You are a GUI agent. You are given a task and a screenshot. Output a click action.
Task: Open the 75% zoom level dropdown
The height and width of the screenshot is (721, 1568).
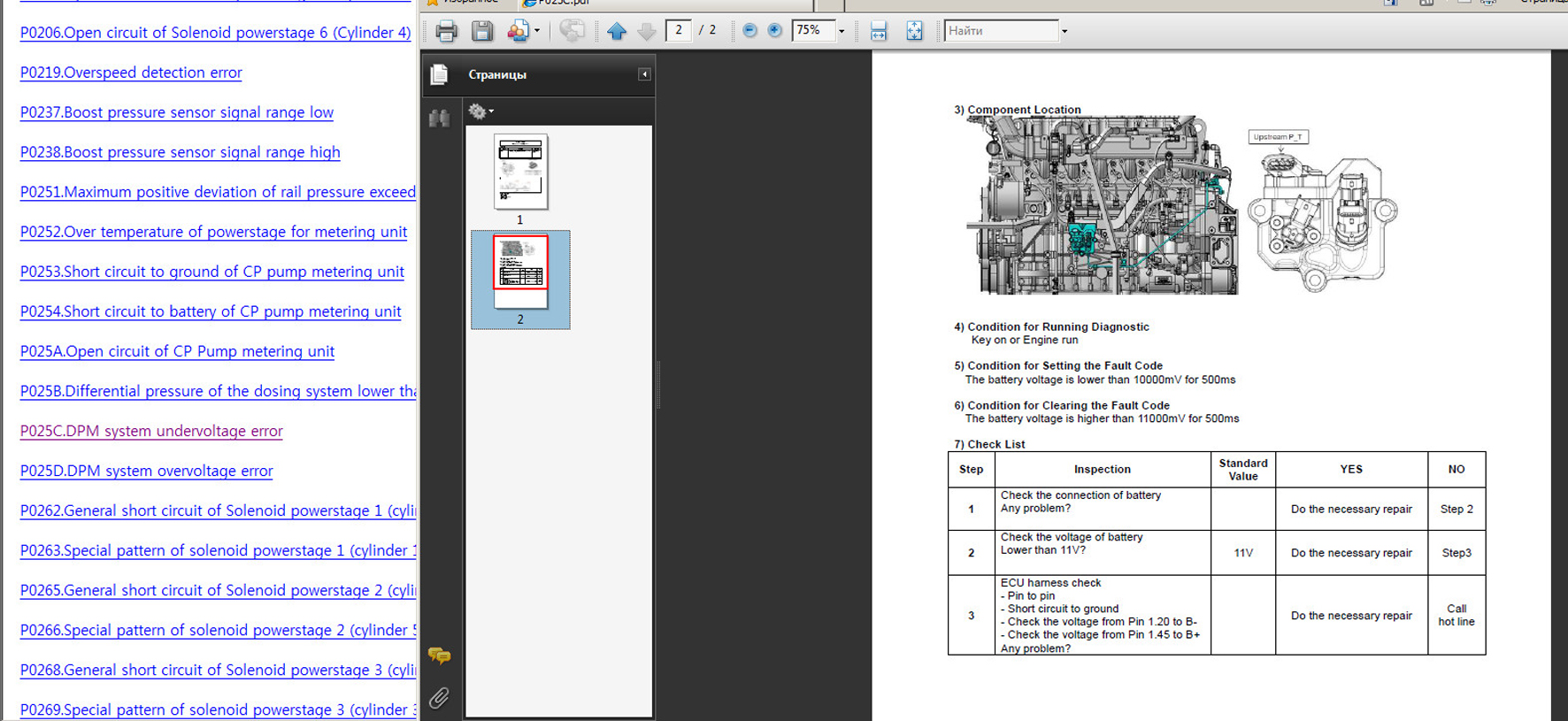842,31
